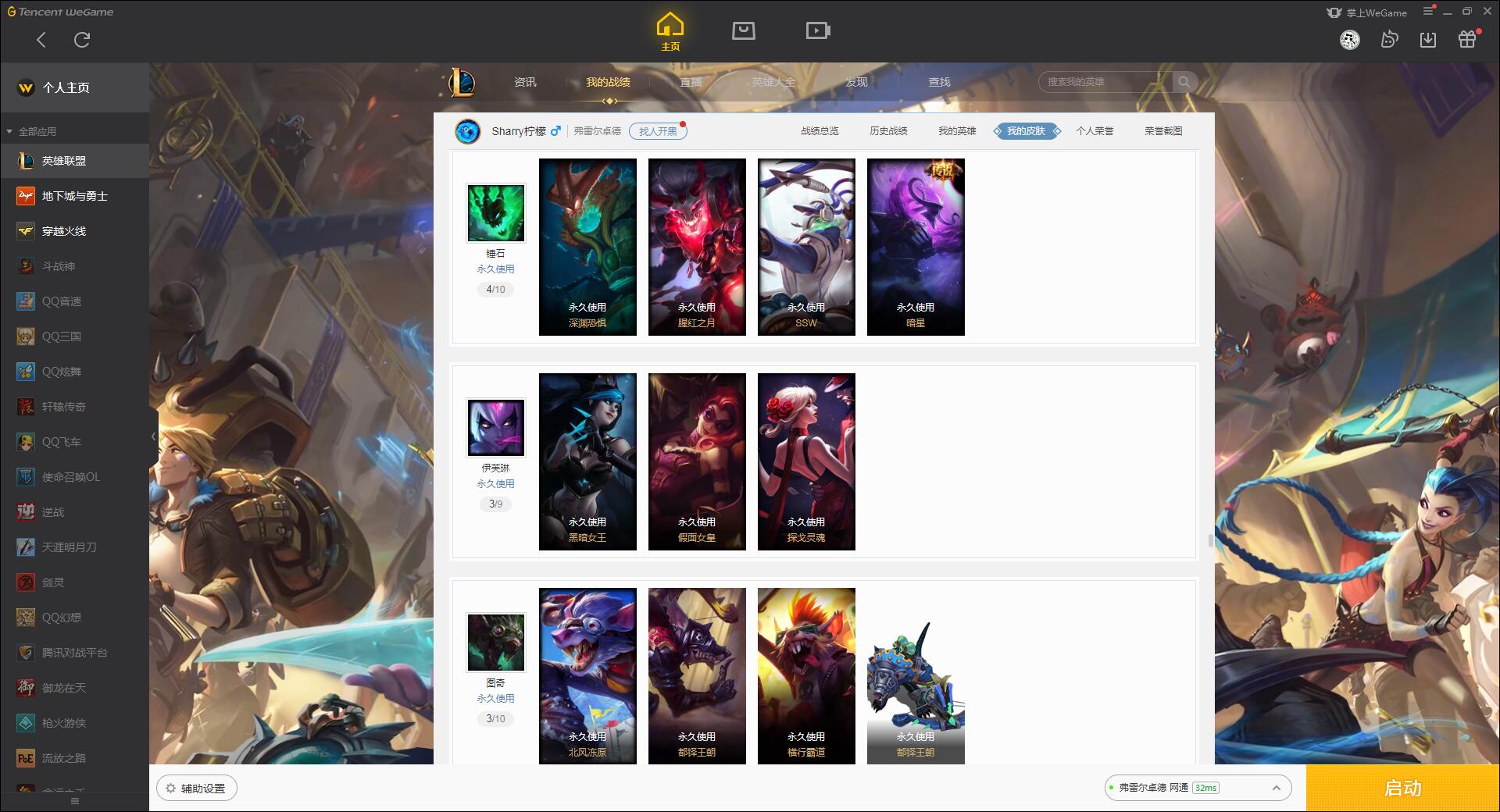The height and width of the screenshot is (812, 1500).
Task: Open the 暗星 skin thumbnail
Action: (x=916, y=247)
